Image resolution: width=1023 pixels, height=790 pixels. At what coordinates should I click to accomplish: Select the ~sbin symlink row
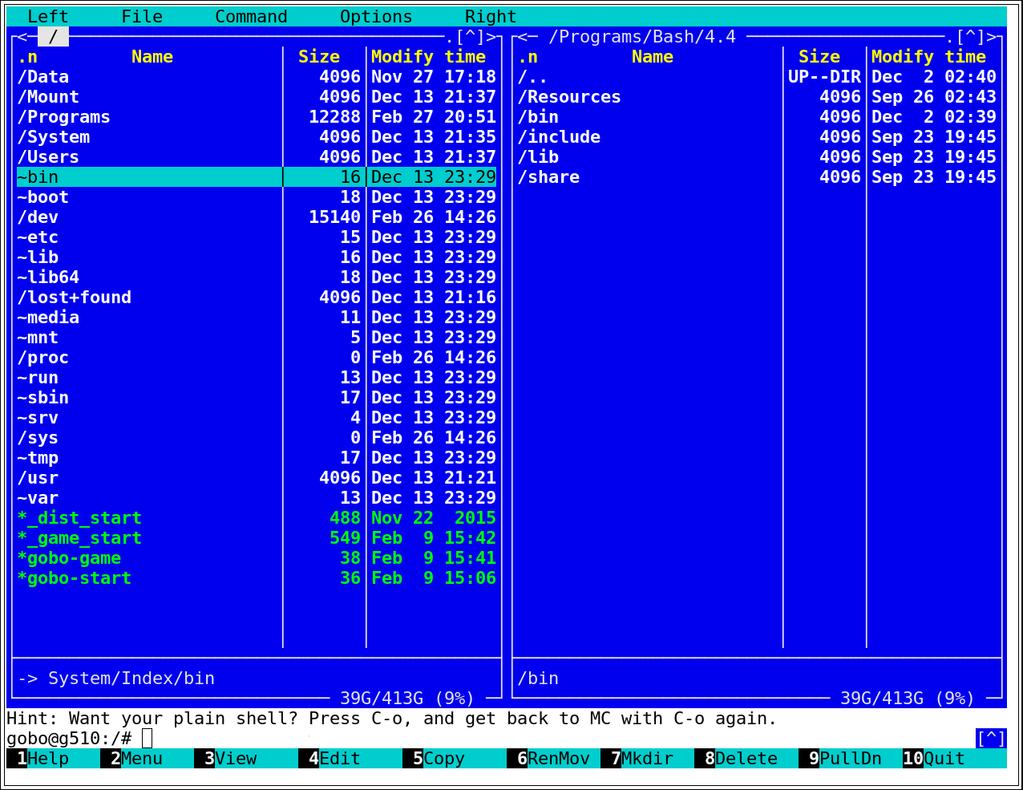point(256,398)
